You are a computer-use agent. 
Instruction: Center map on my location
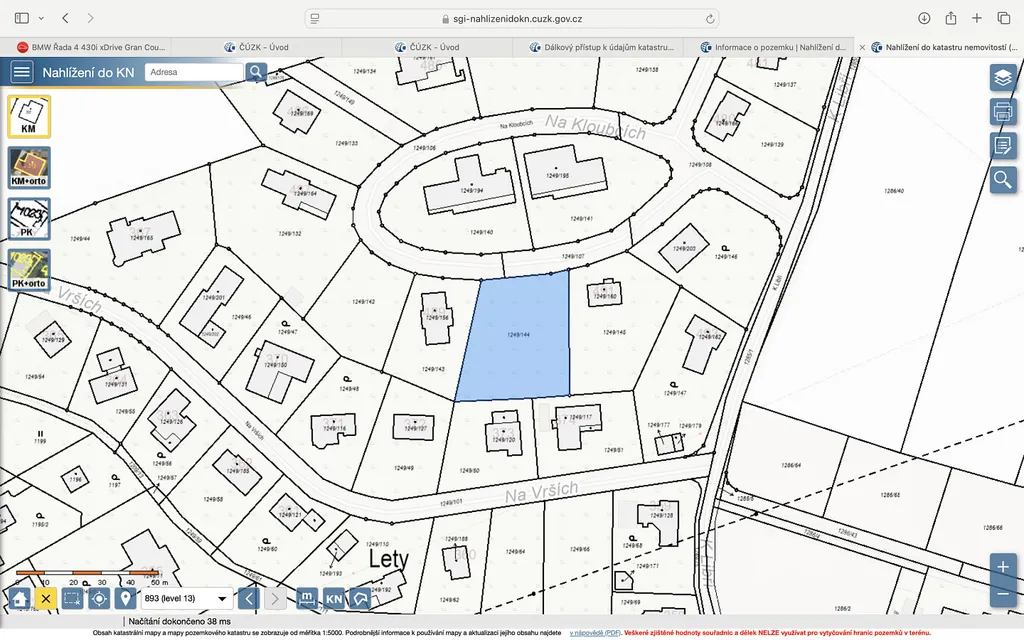(98, 599)
